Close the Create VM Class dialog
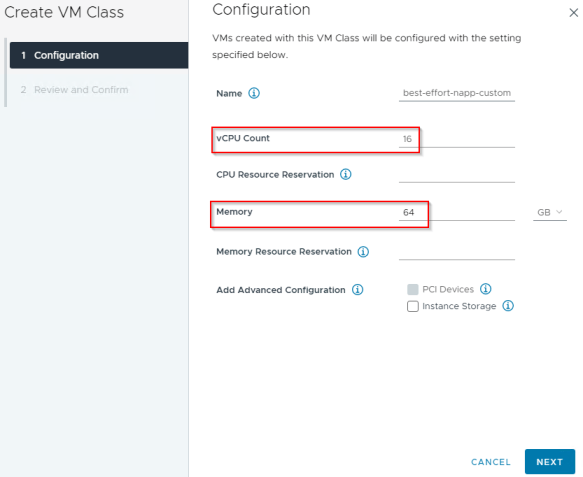583x477 pixels. pyautogui.click(x=574, y=13)
